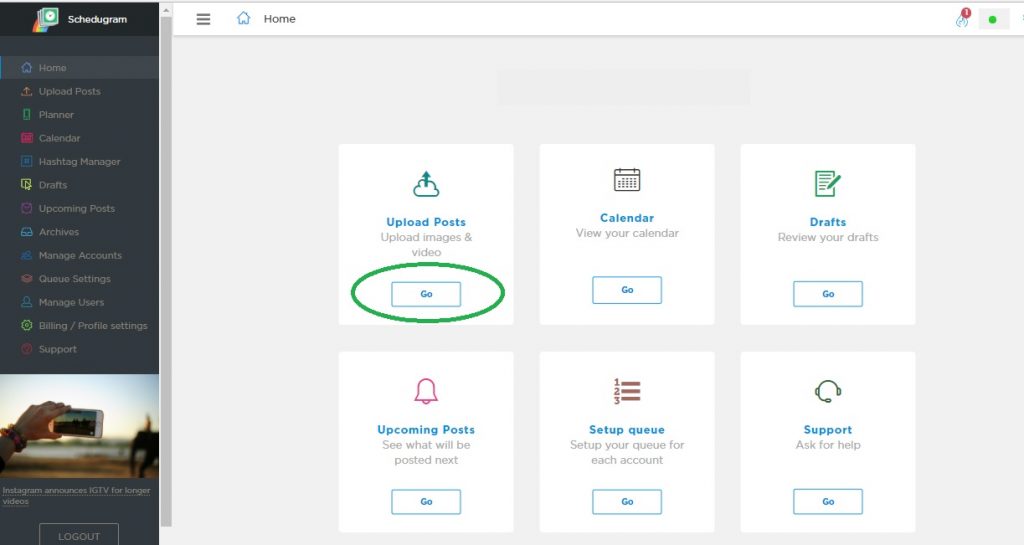Click 'Ask for help' description text
The image size is (1024, 545).
[827, 444]
